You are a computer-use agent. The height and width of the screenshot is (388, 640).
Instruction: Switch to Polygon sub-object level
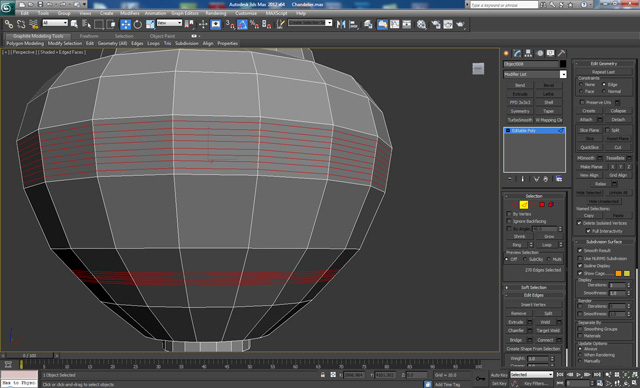[542, 204]
